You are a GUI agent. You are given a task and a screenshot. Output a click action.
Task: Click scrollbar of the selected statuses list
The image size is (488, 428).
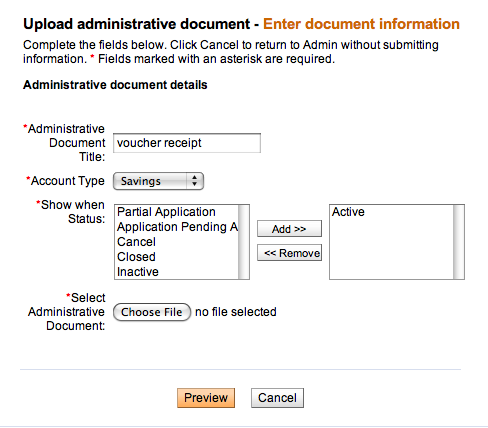pyautogui.click(x=459, y=242)
